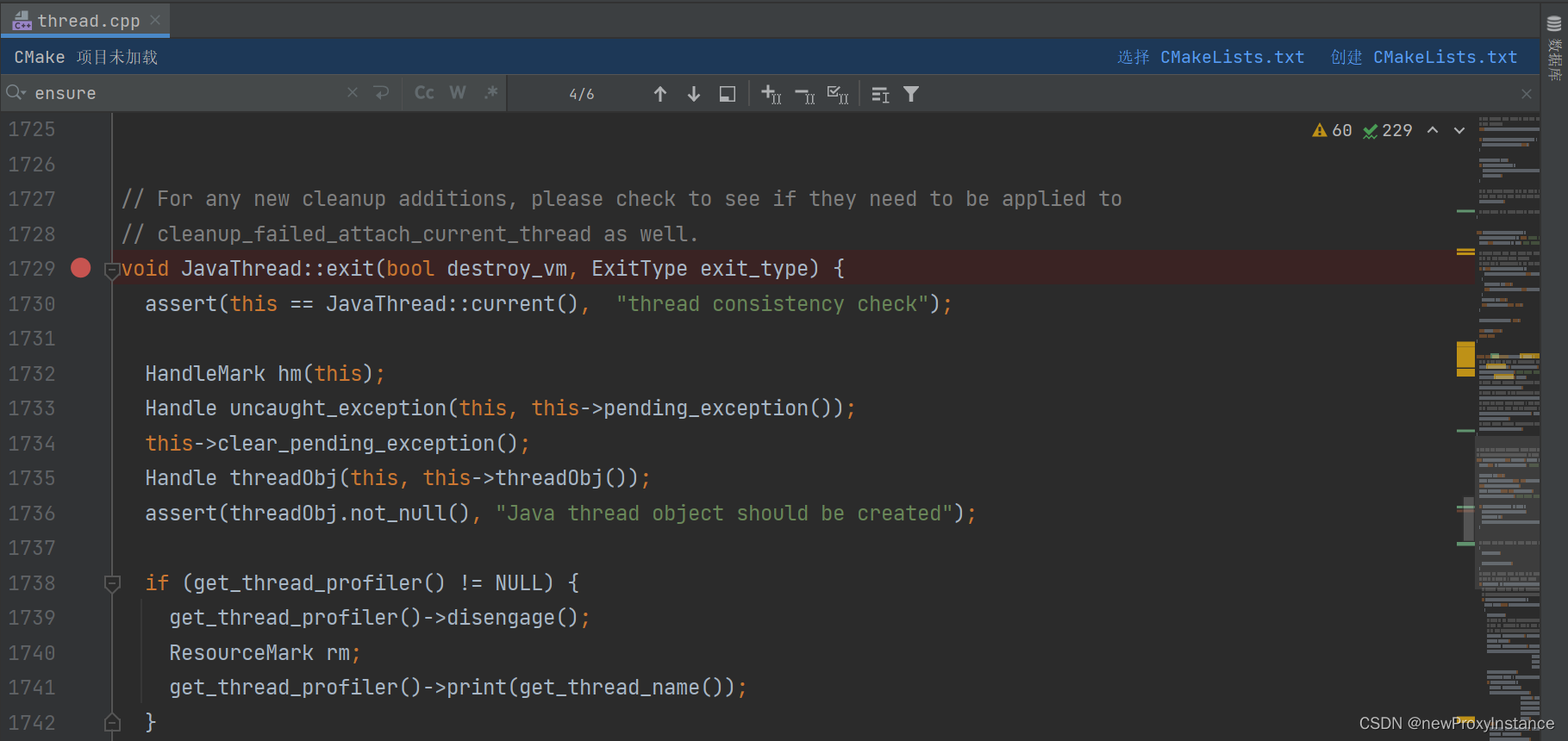Close the find bar
Image resolution: width=1568 pixels, height=741 pixels.
point(1527,94)
